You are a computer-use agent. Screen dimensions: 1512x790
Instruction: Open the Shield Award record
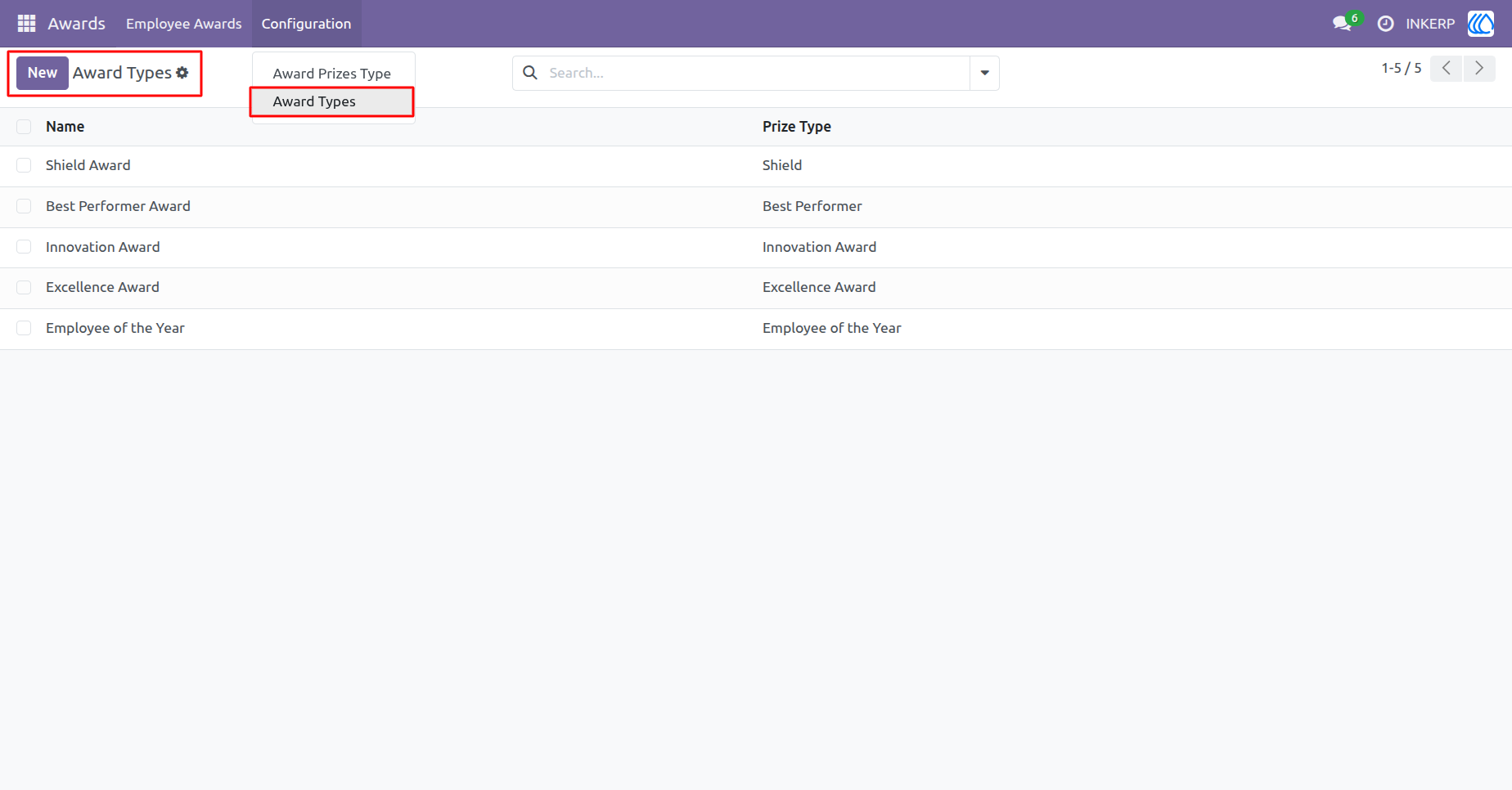(88, 165)
